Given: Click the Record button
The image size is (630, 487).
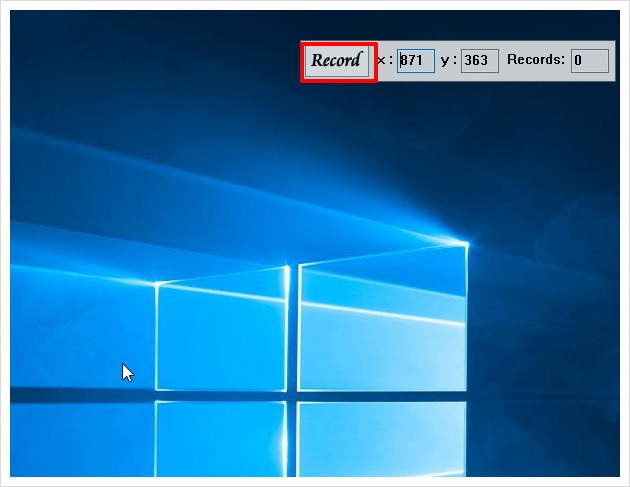Looking at the screenshot, I should coord(337,61).
